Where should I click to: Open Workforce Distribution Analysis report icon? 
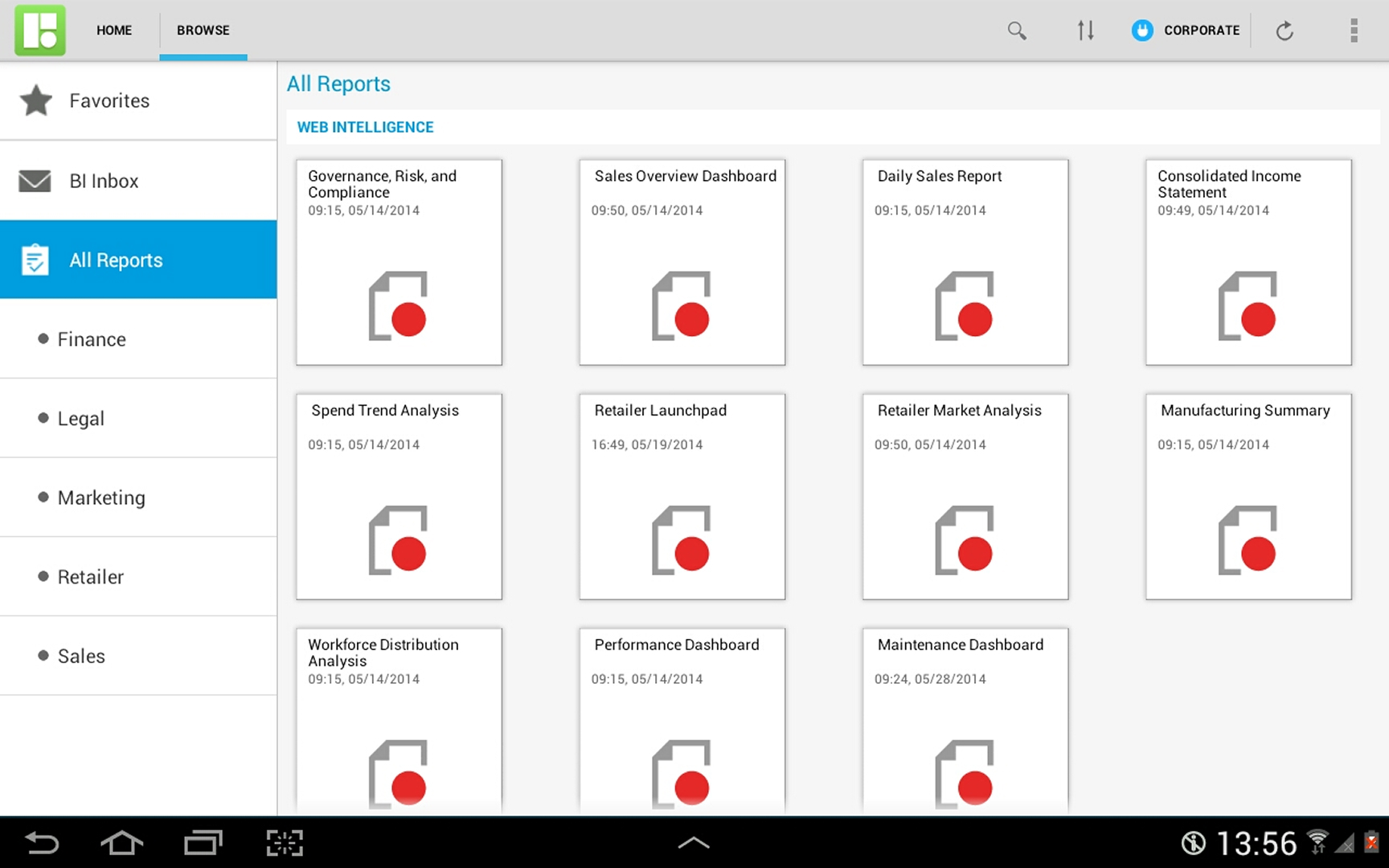point(399,773)
